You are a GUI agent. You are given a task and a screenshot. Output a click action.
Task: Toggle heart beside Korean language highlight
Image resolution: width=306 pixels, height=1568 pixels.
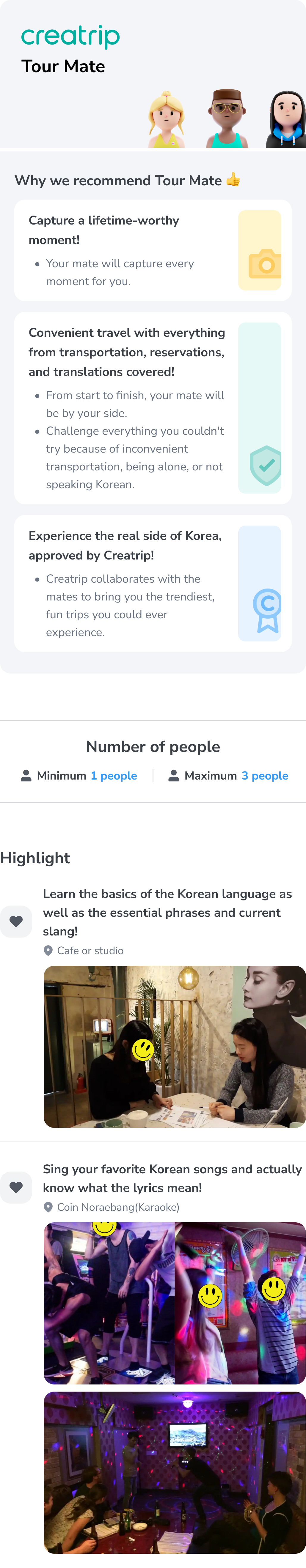pos(16,921)
